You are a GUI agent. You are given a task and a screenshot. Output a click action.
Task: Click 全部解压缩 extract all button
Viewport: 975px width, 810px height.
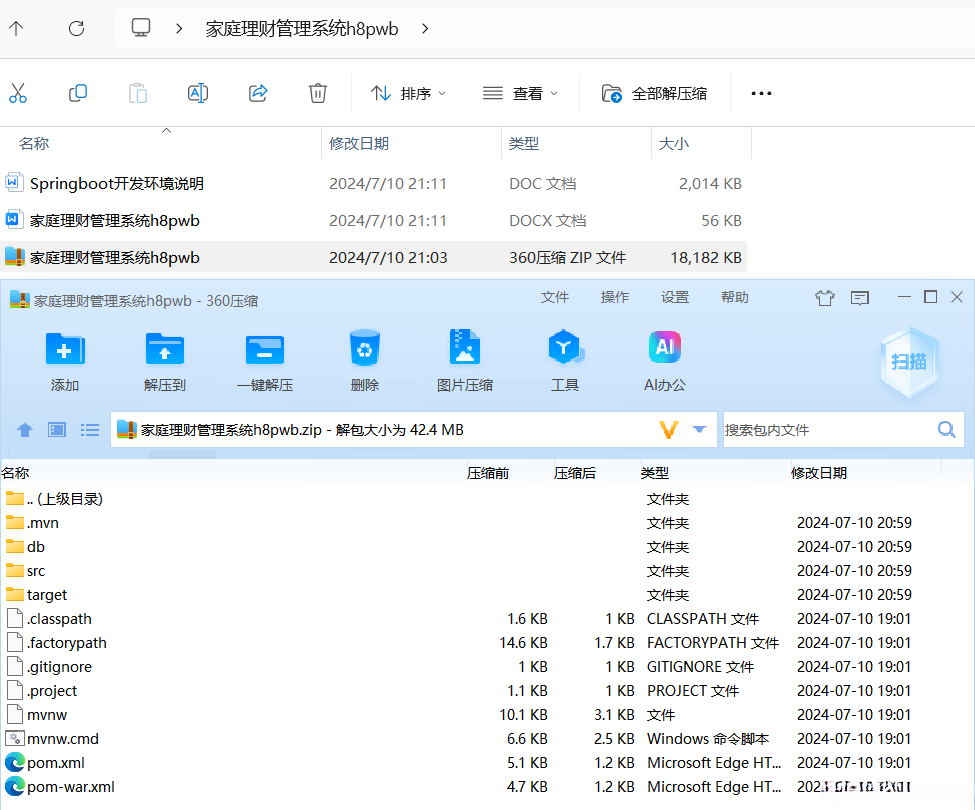pos(654,93)
